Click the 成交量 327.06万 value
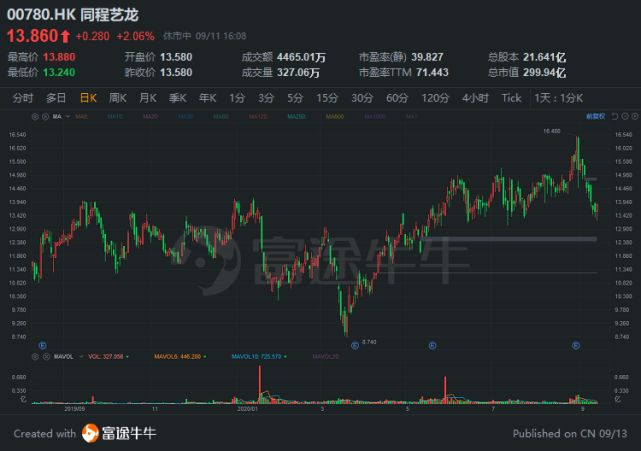 tap(298, 72)
